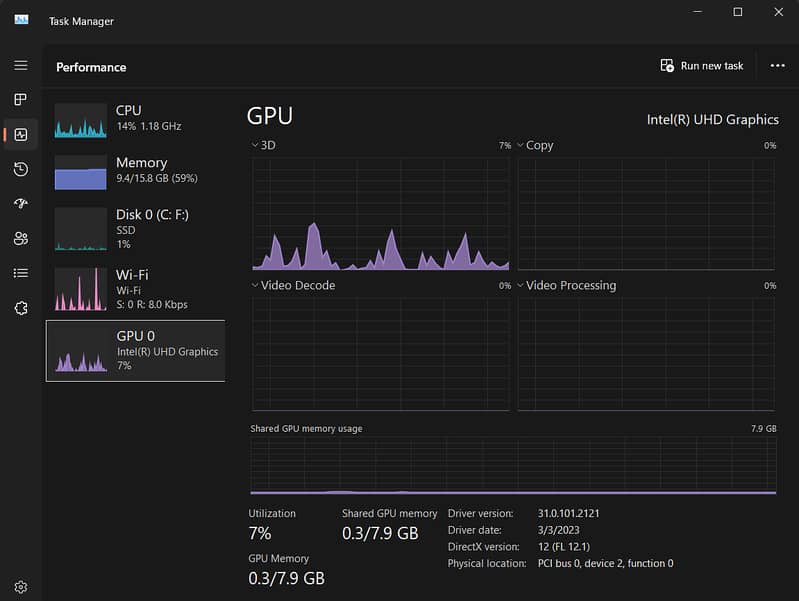Click the three-dots more options button

click(x=777, y=66)
